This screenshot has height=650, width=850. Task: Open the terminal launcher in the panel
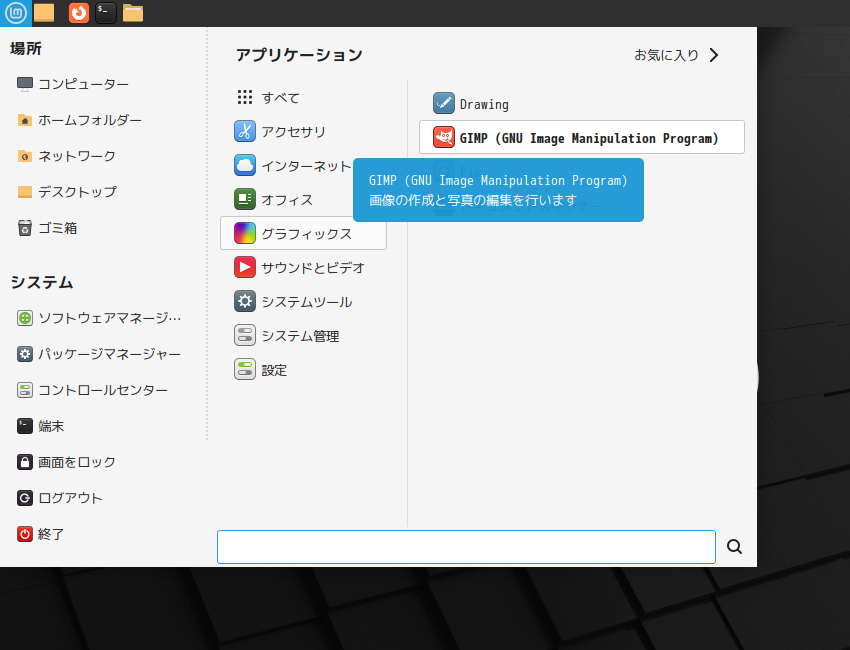[x=106, y=12]
